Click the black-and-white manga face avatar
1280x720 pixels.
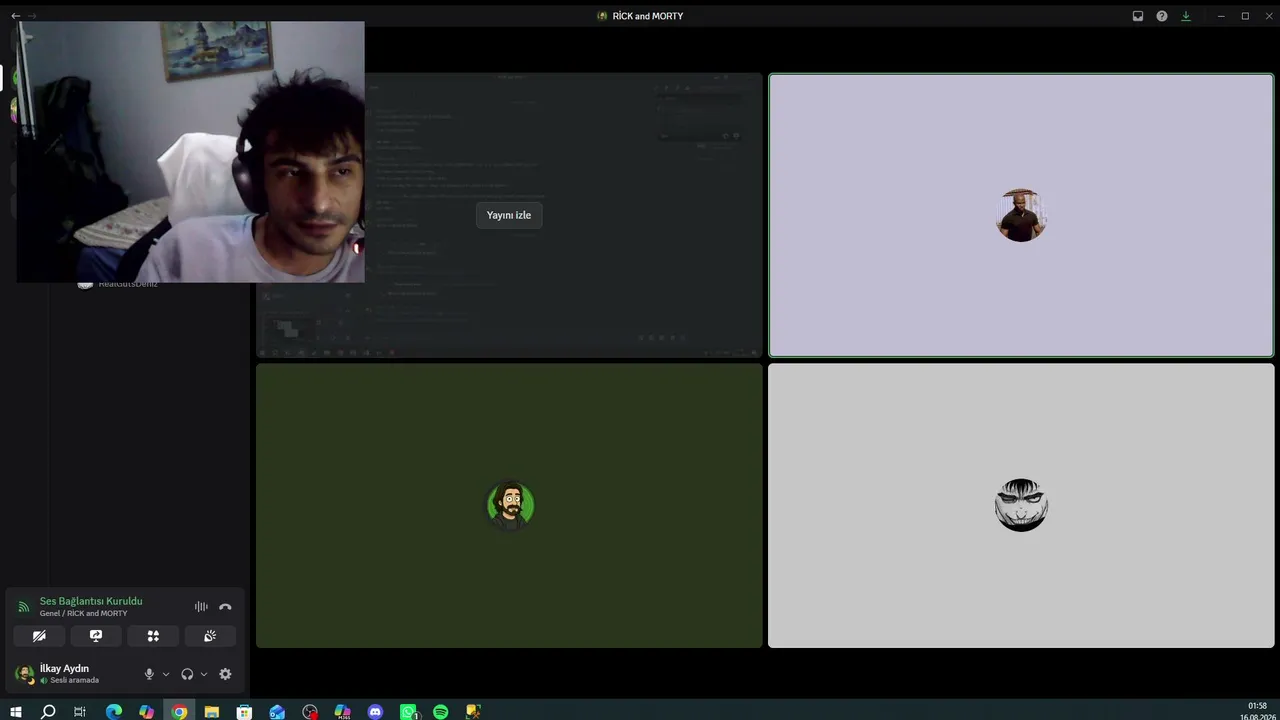tap(1021, 505)
